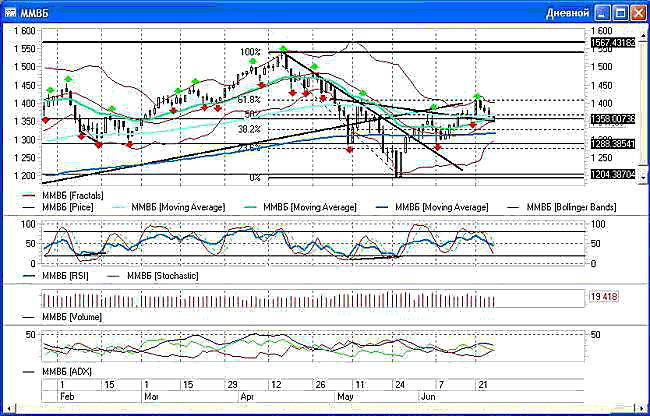
Task: Click the 61.8% Fibonacci level label
Action: click(x=249, y=100)
